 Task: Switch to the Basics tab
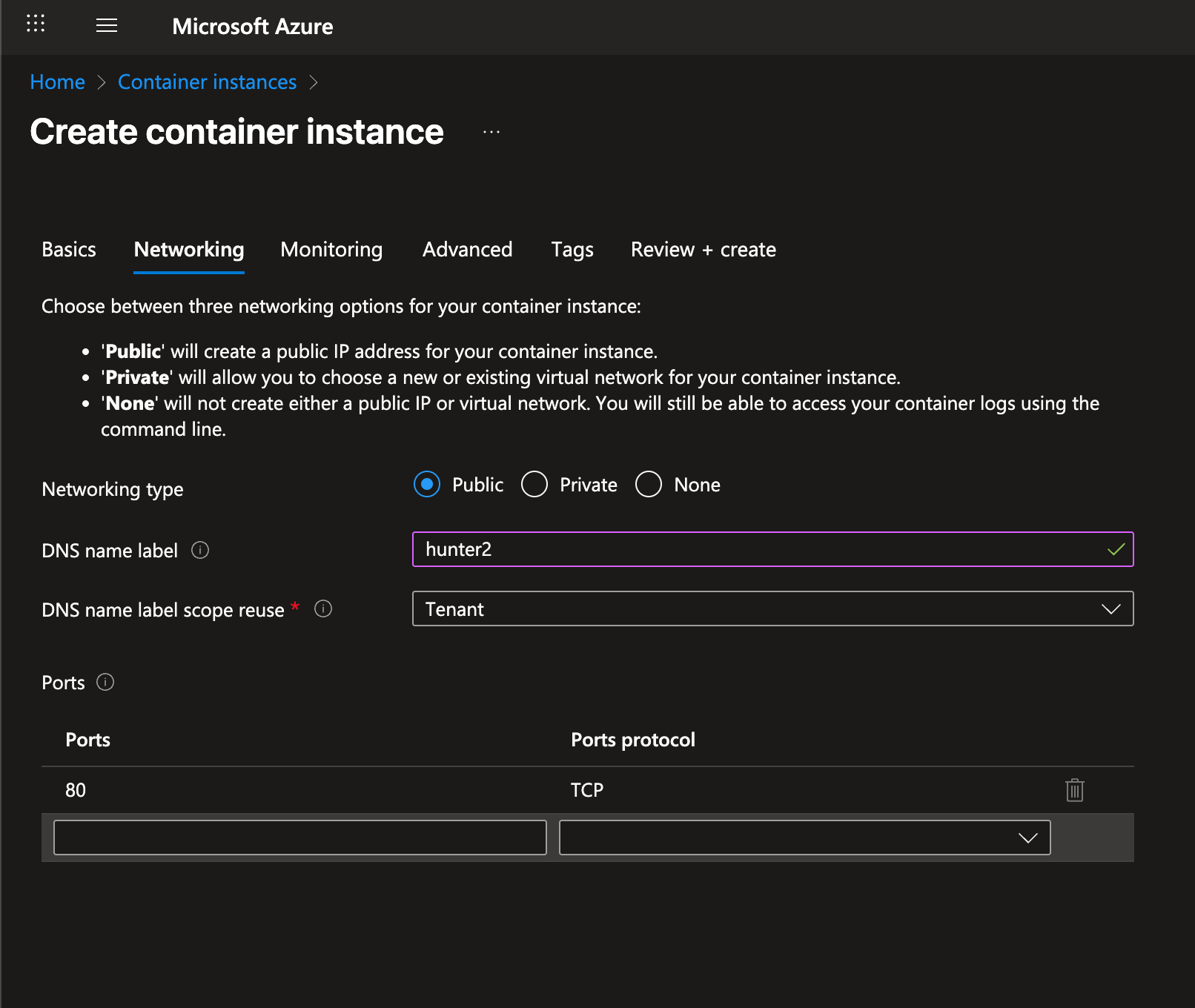point(69,250)
